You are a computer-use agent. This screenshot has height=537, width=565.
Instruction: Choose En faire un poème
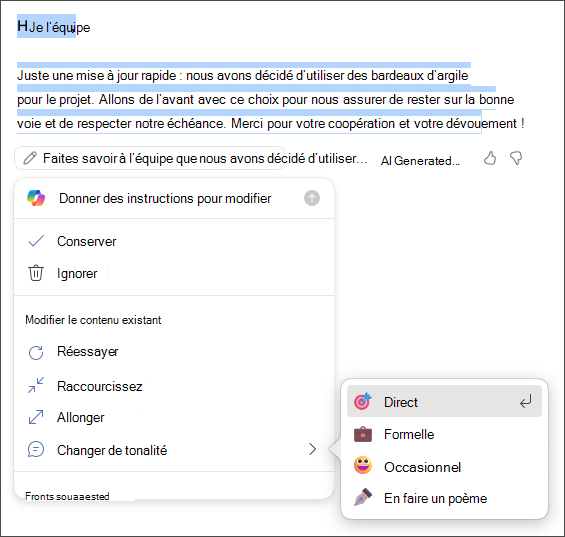pos(444,498)
